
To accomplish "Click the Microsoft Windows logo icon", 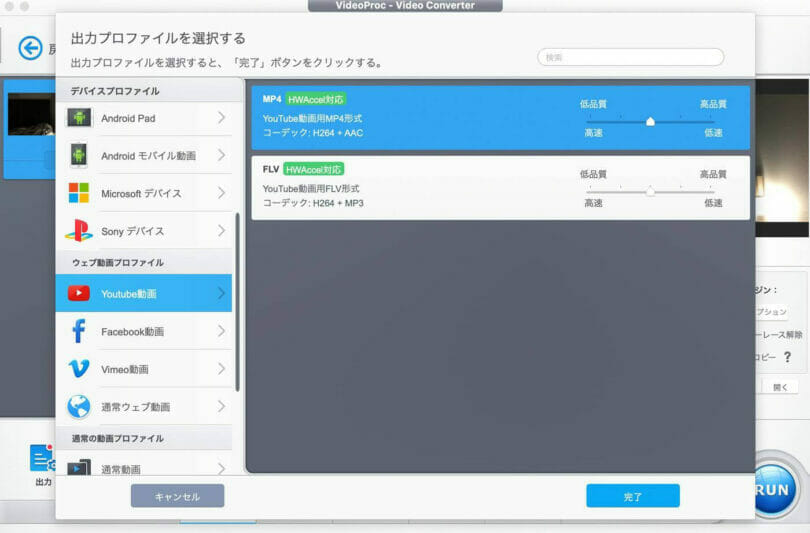I will (x=79, y=193).
